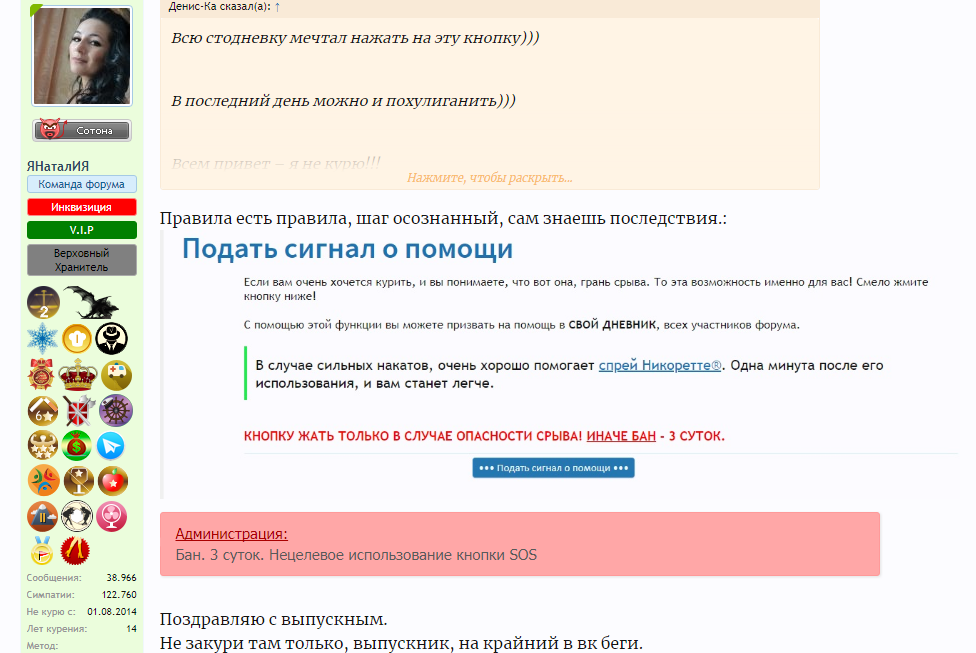Click the green V.I.P banner
The image size is (976, 653).
[82, 230]
